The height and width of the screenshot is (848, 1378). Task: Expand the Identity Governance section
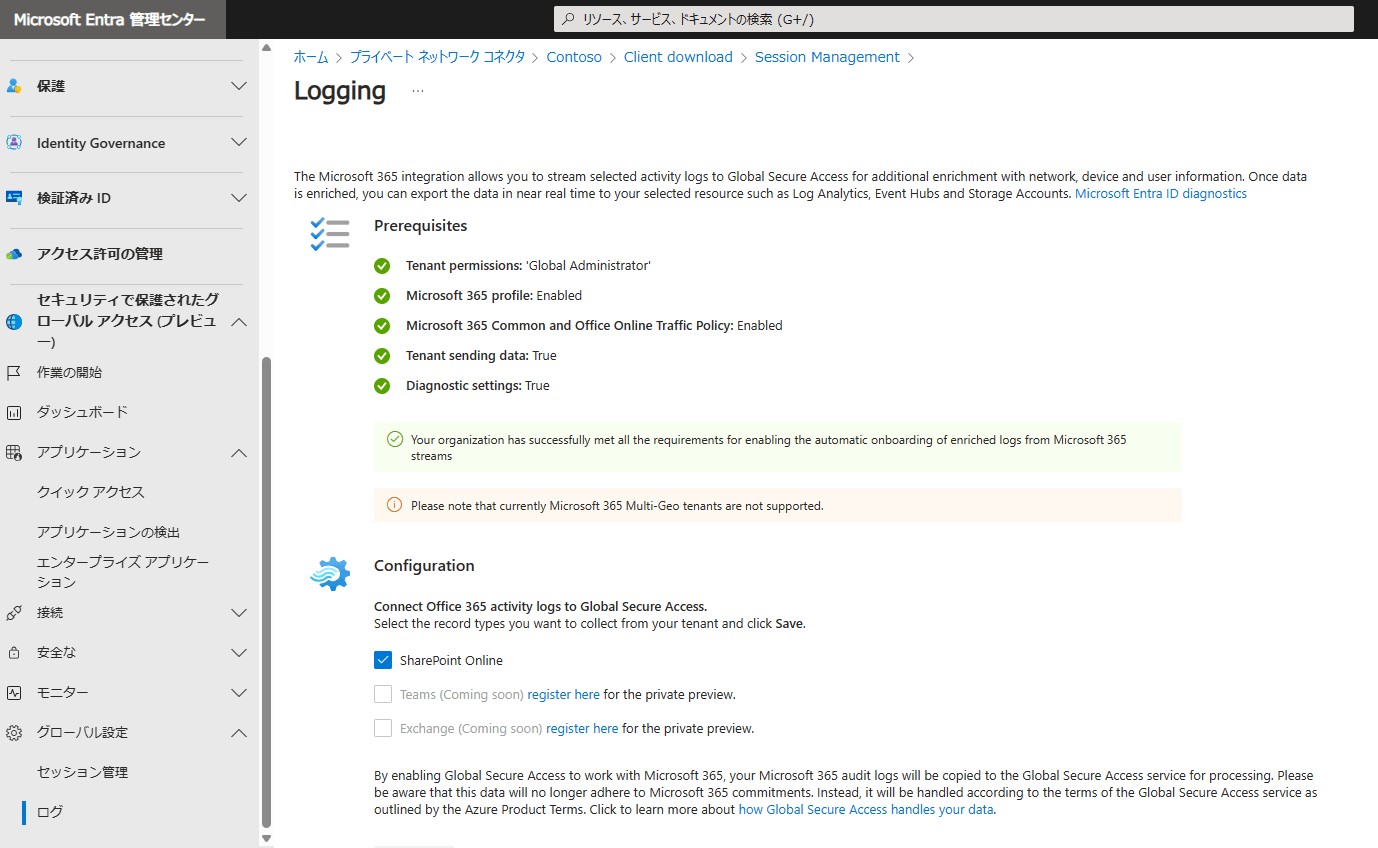(x=239, y=143)
